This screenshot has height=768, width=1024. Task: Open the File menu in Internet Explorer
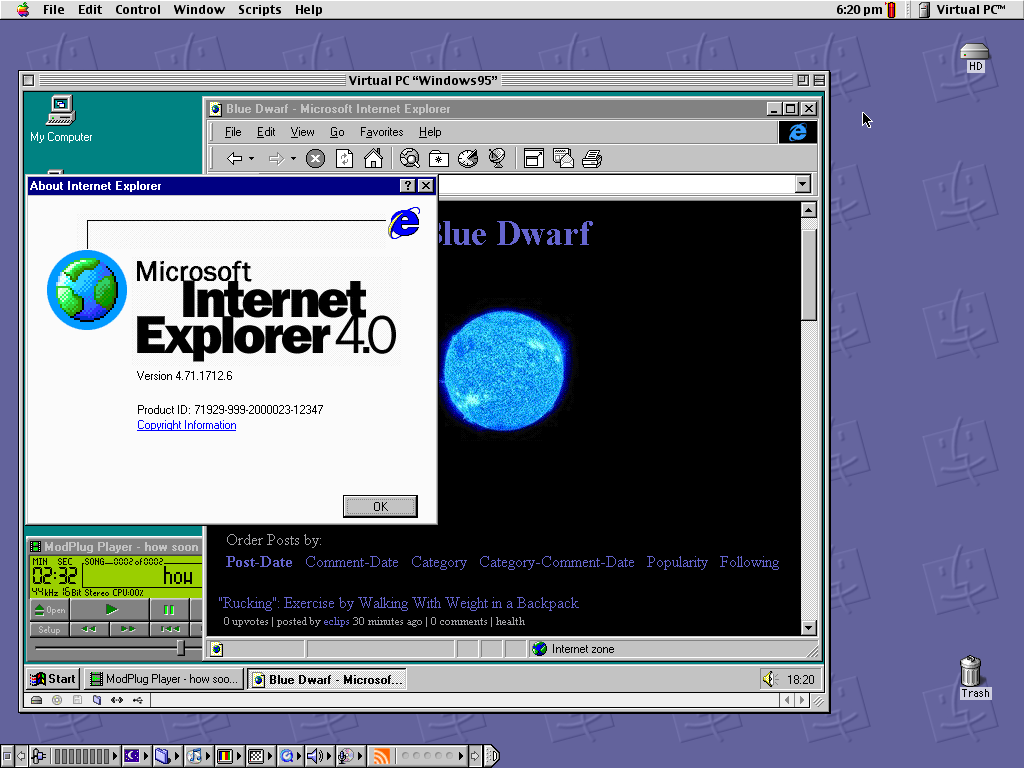[232, 132]
